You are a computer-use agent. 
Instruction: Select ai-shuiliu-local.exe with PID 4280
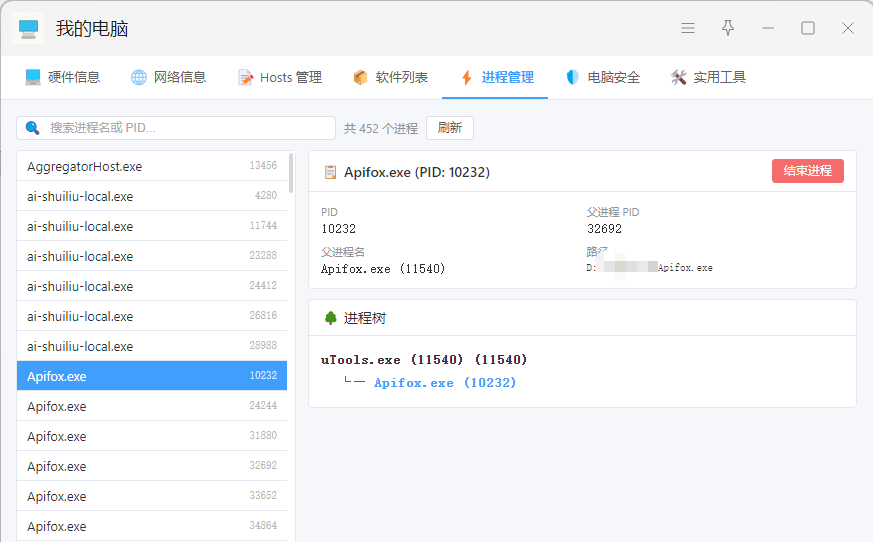pos(152,196)
